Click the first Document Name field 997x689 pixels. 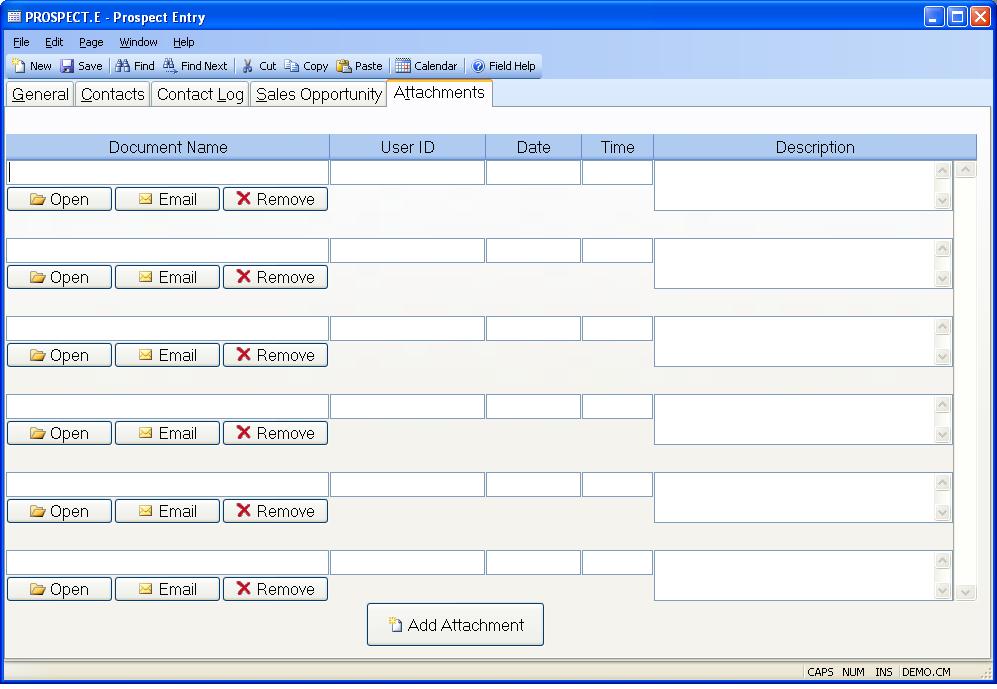point(168,173)
